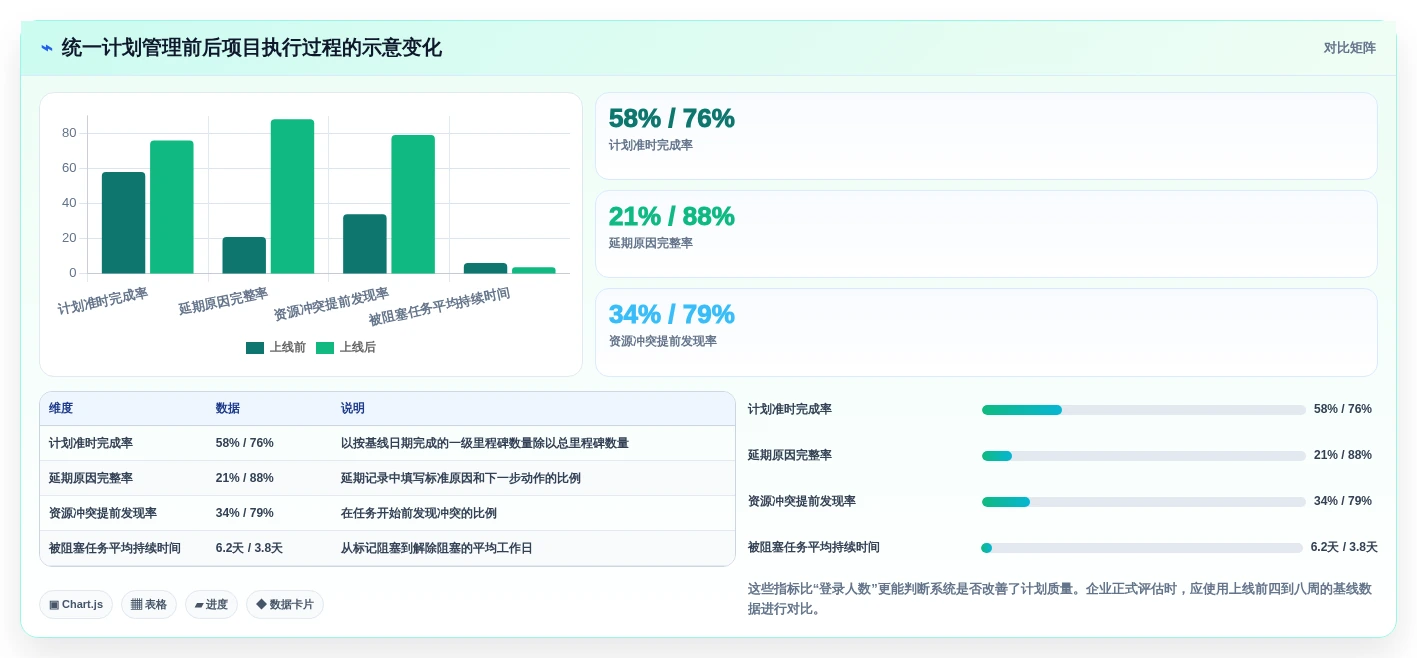Image resolution: width=1417 pixels, height=658 pixels.
Task: Click description 从标记阻塞到解除阻塞的平均工作日
Action: pyautogui.click(x=437, y=548)
